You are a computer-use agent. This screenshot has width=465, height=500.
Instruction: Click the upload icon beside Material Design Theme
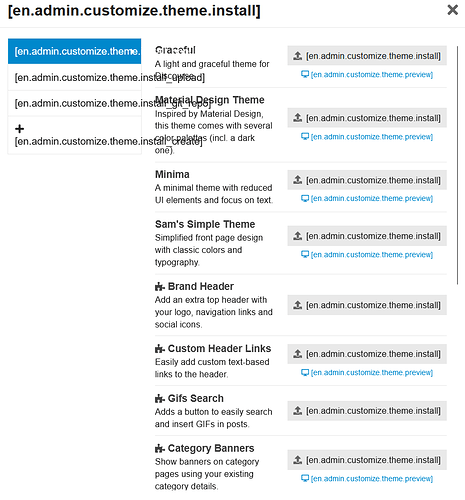click(297, 118)
